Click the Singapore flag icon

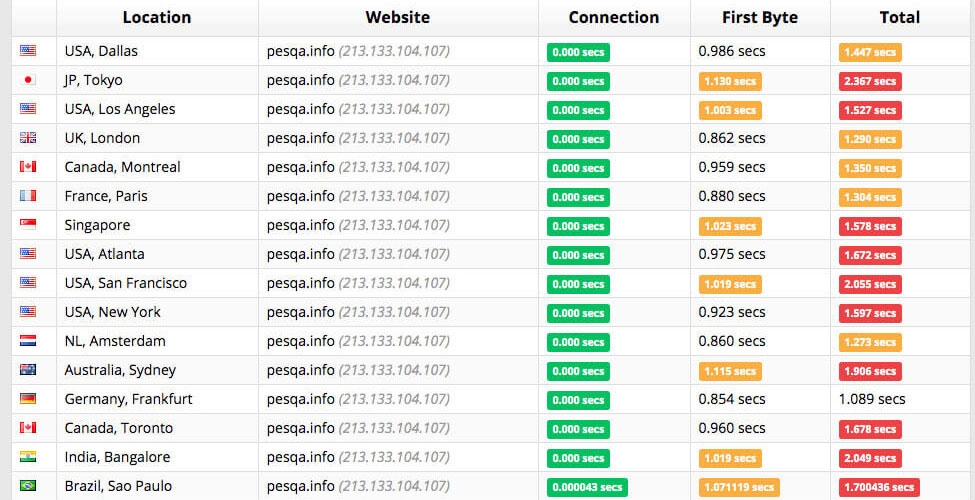27,225
